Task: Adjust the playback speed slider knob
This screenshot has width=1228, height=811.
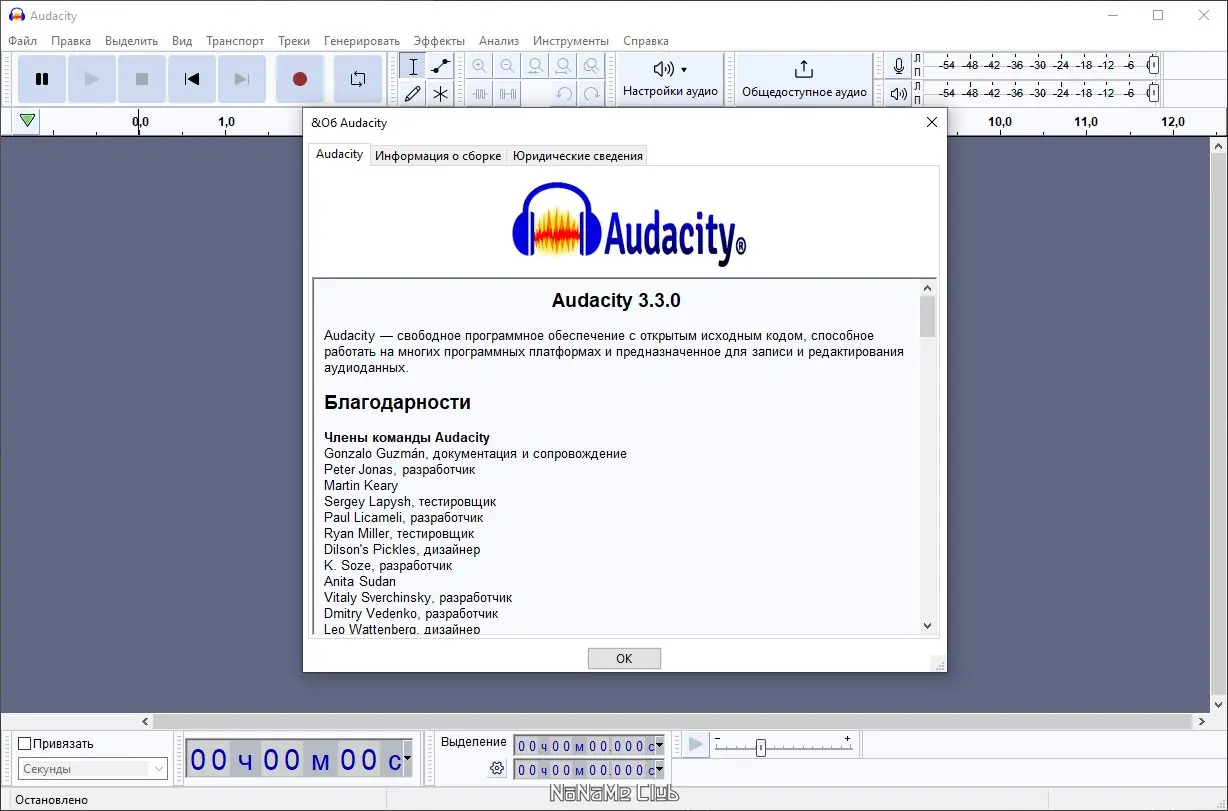Action: (761, 747)
